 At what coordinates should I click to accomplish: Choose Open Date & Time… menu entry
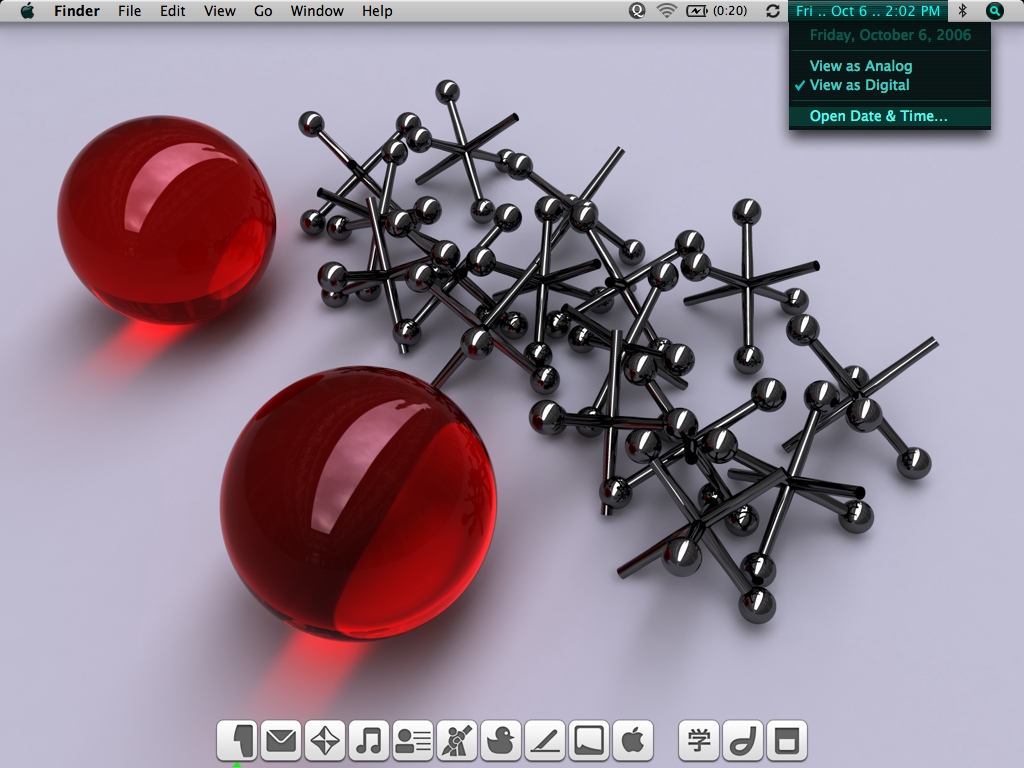coord(889,116)
